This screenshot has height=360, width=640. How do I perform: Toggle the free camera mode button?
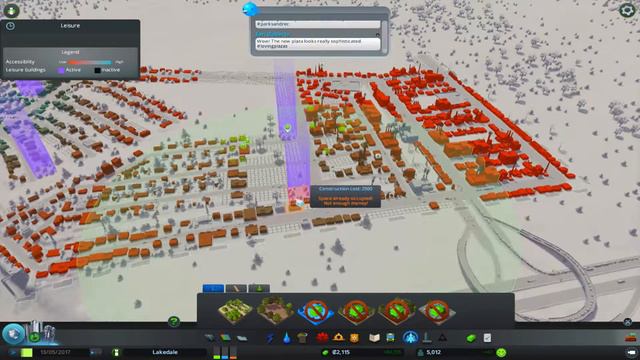click(x=631, y=352)
